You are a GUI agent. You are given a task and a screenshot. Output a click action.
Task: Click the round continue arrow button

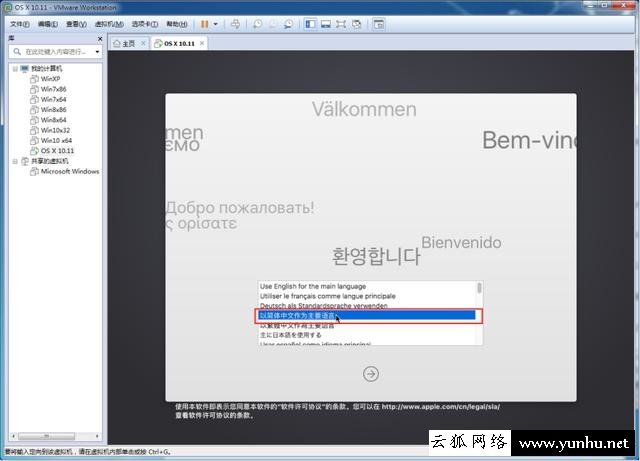(371, 374)
